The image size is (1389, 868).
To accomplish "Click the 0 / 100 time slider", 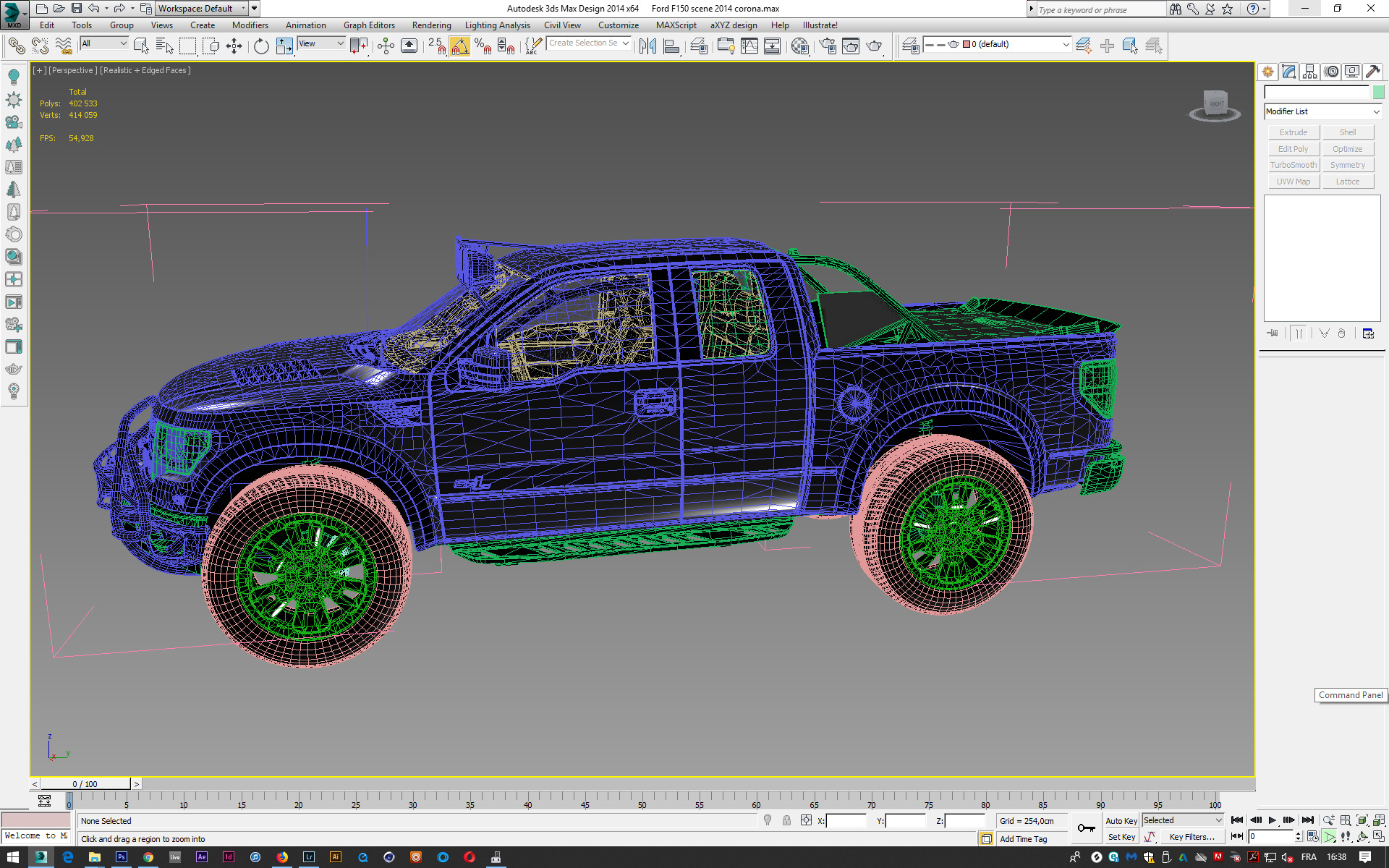I will tap(85, 784).
